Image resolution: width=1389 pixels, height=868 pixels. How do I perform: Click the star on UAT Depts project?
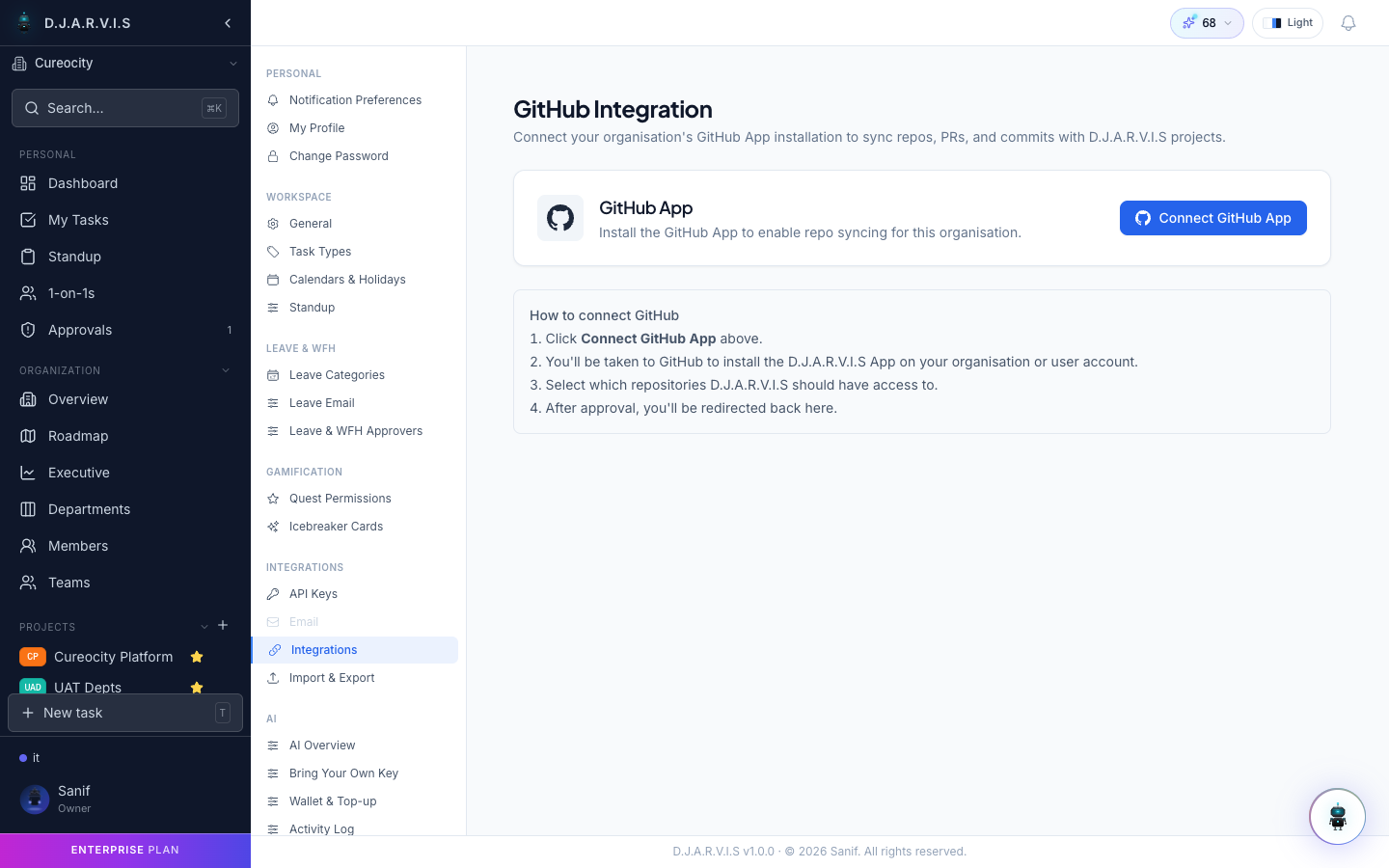pos(197,688)
